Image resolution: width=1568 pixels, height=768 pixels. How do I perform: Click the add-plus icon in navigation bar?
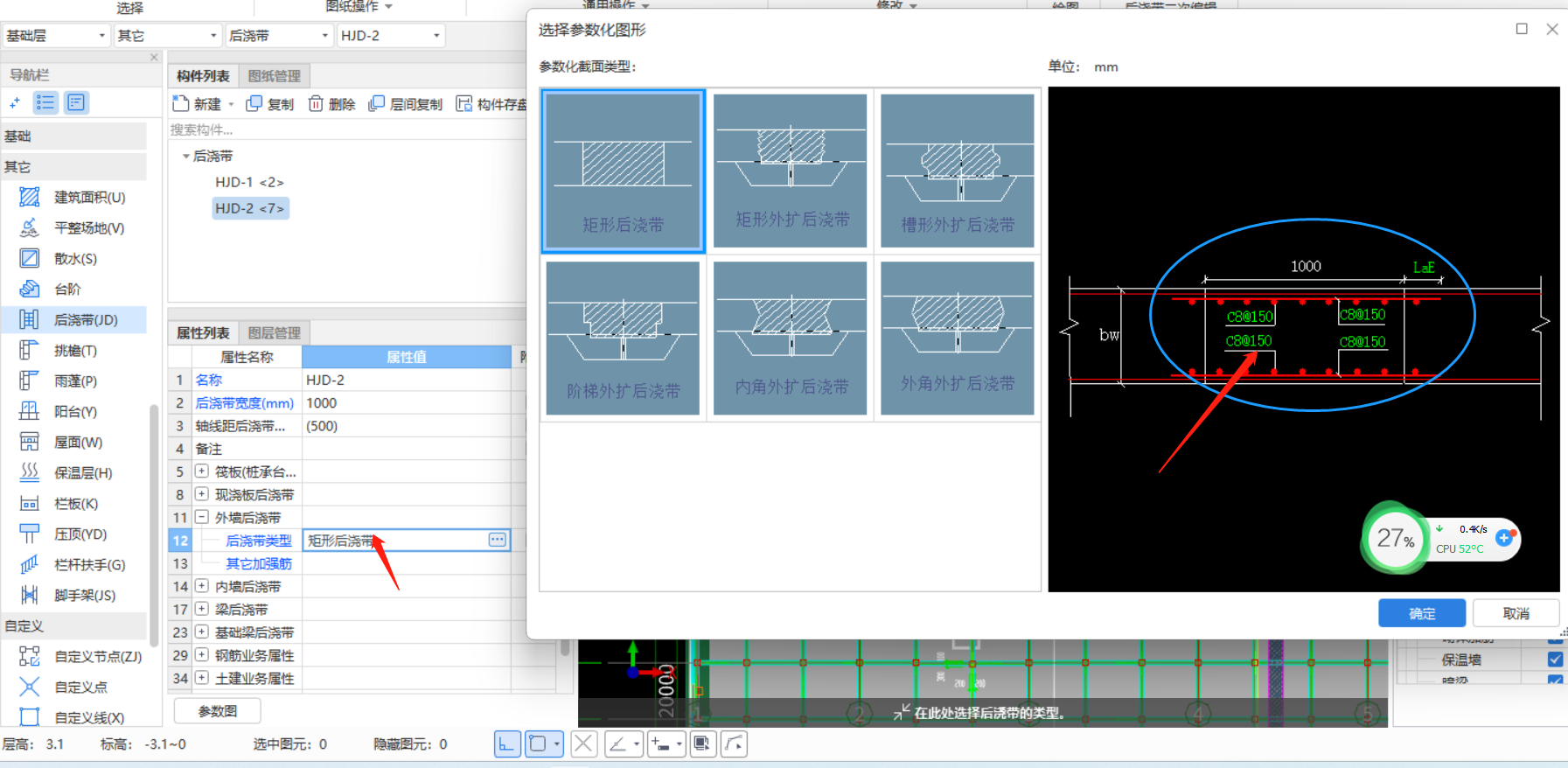(15, 103)
